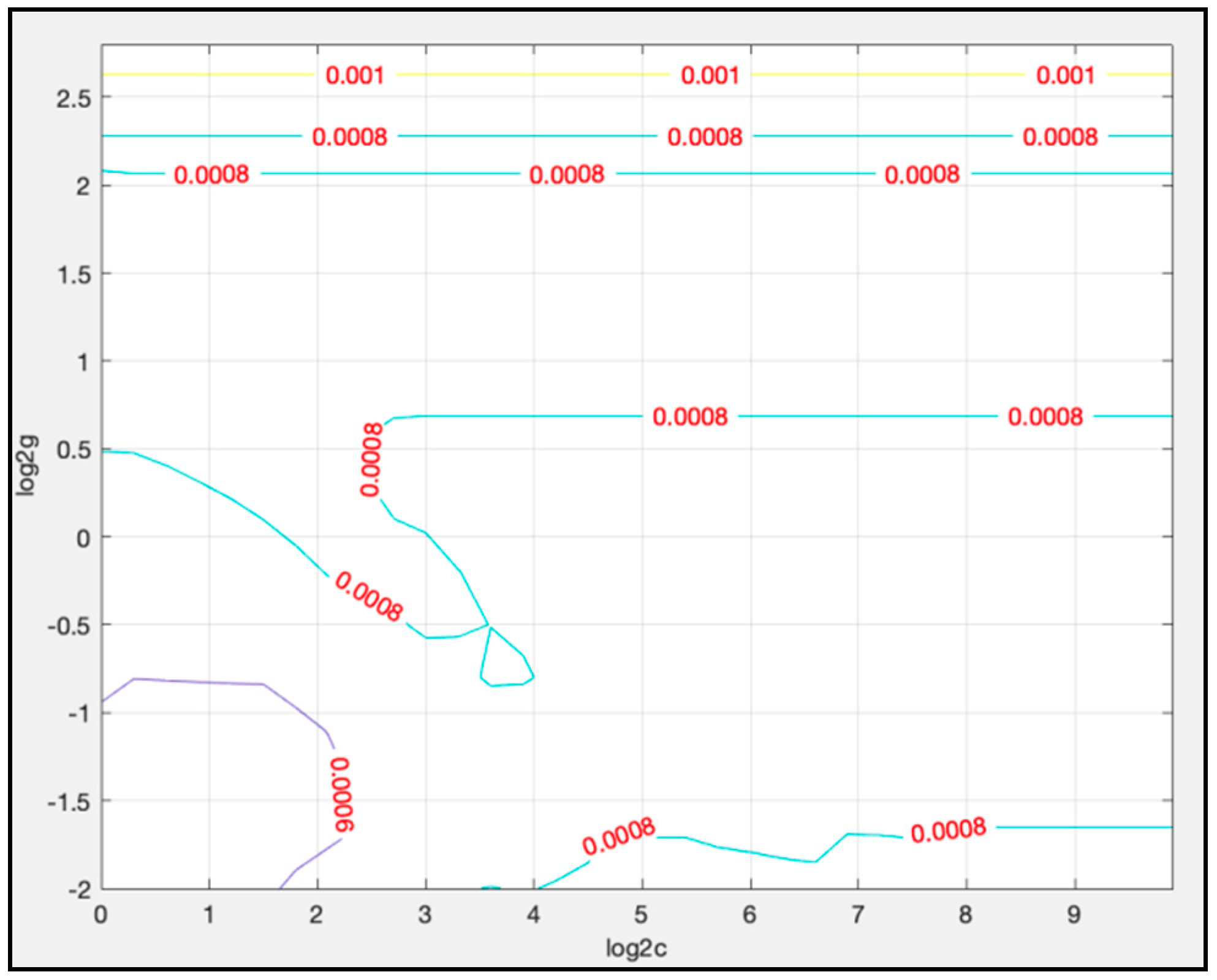This screenshot has width=1217, height=980.
Task: Click the x-axis tick label 5
Action: point(641,915)
